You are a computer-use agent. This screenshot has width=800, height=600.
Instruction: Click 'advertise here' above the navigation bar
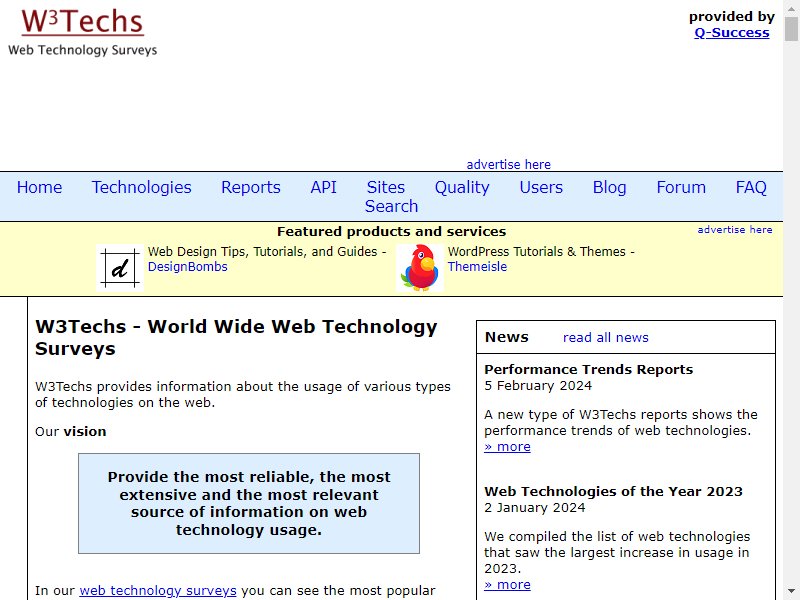[509, 164]
